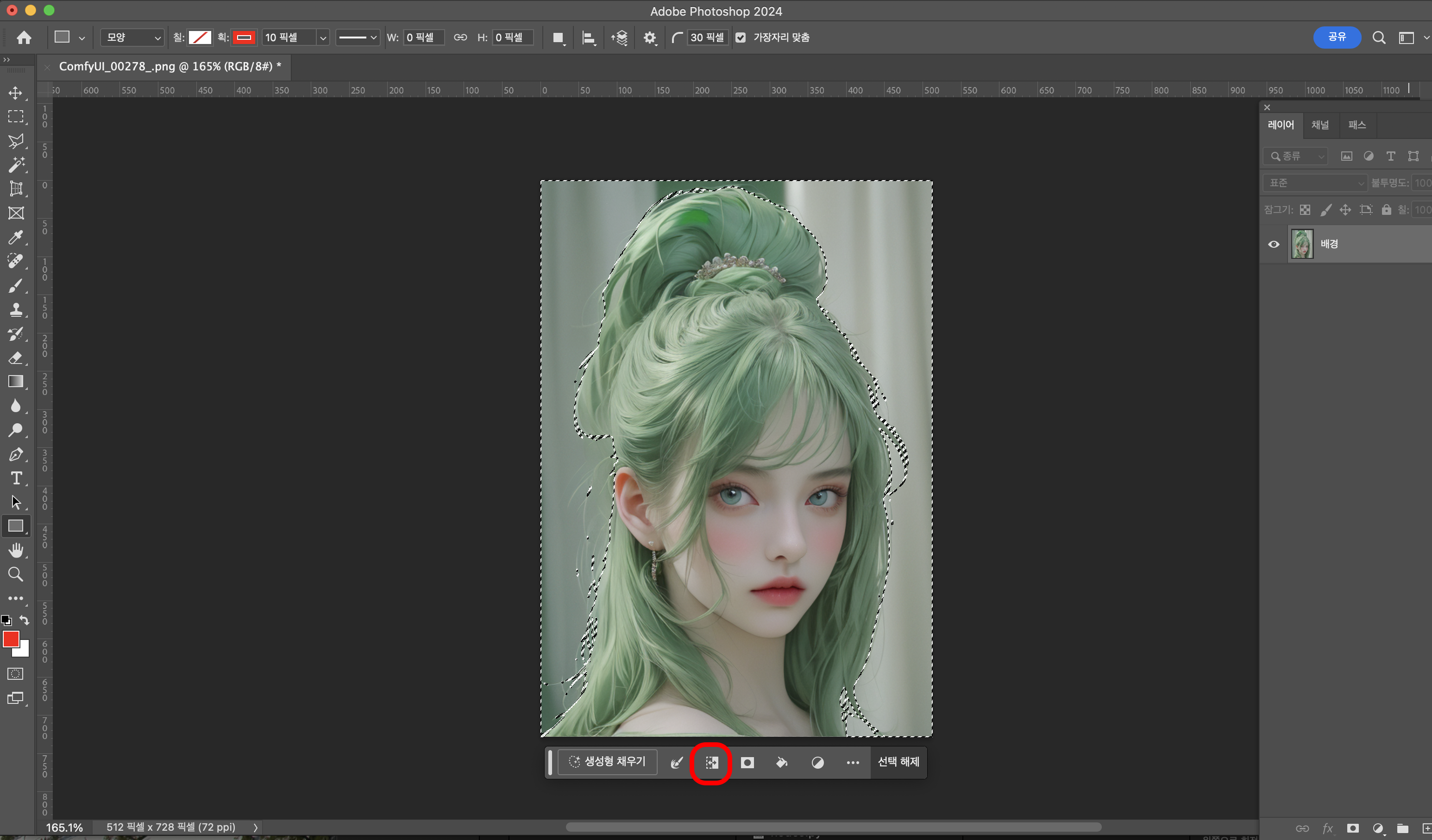Screen dimensions: 1432x840
Task: Open the 표준 blend mode dropdown
Action: [x=1314, y=183]
